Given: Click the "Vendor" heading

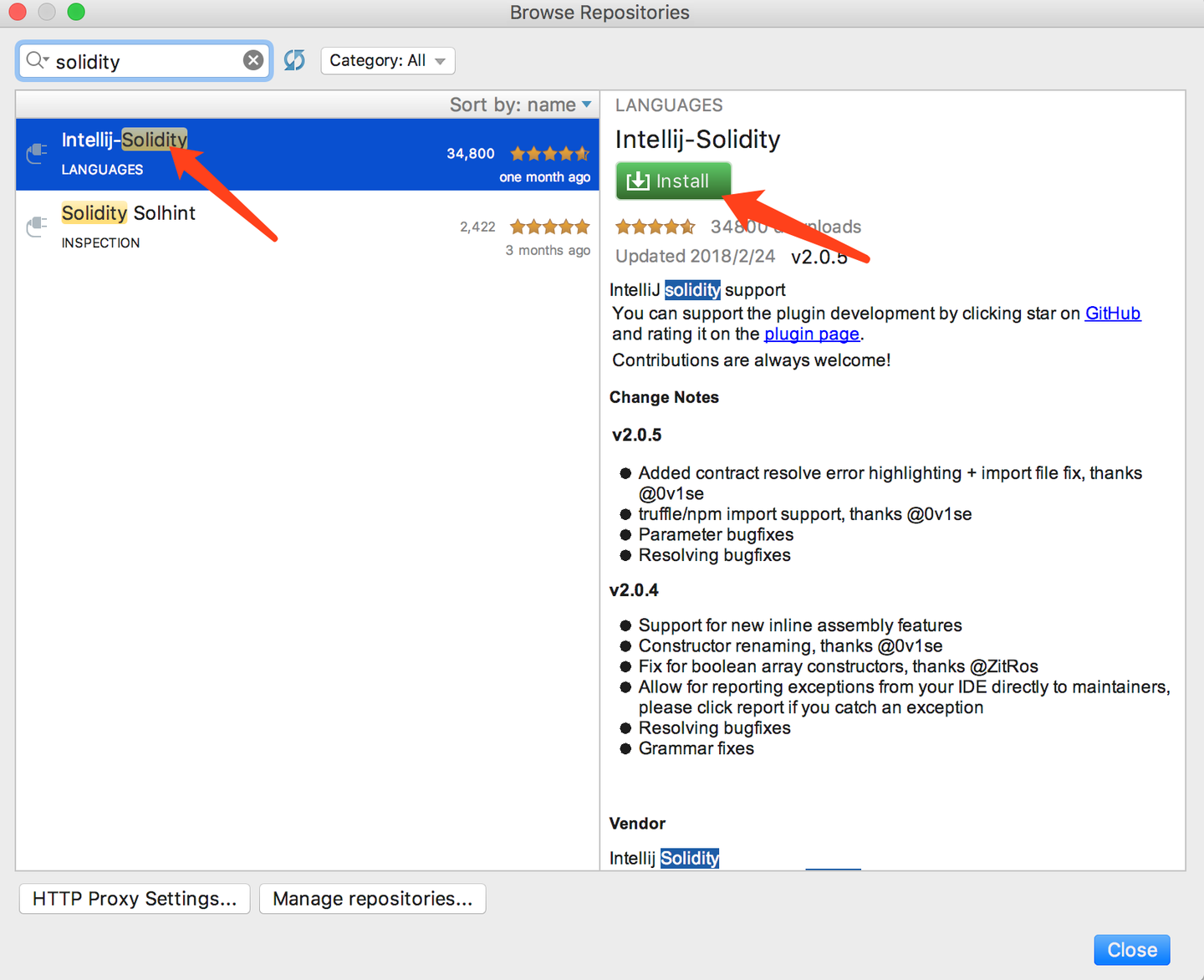Looking at the screenshot, I should pos(637,824).
